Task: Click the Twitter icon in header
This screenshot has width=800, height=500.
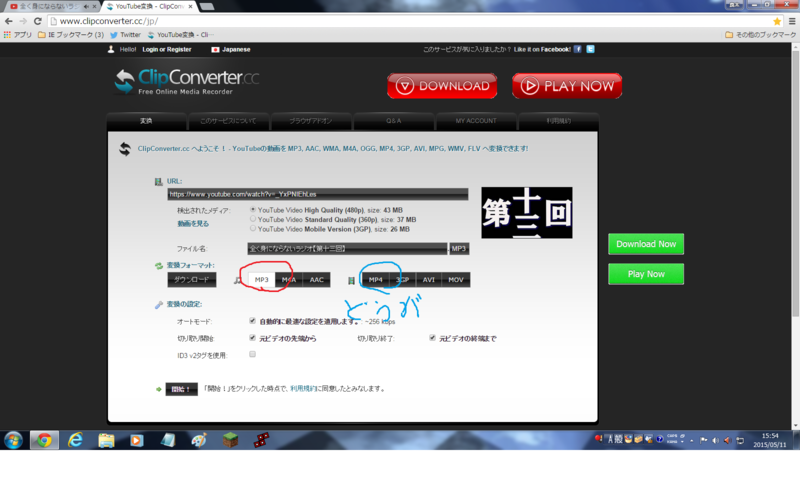Action: coord(590,49)
